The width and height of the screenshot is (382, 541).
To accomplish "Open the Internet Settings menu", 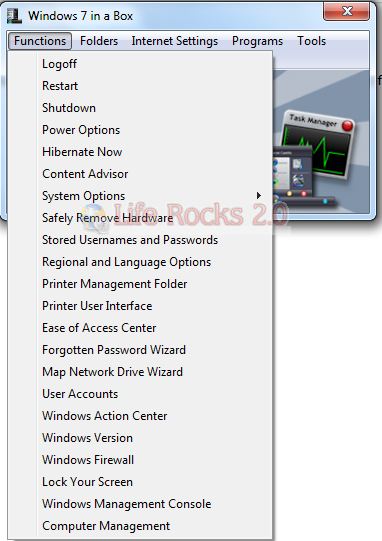I will click(x=175, y=41).
